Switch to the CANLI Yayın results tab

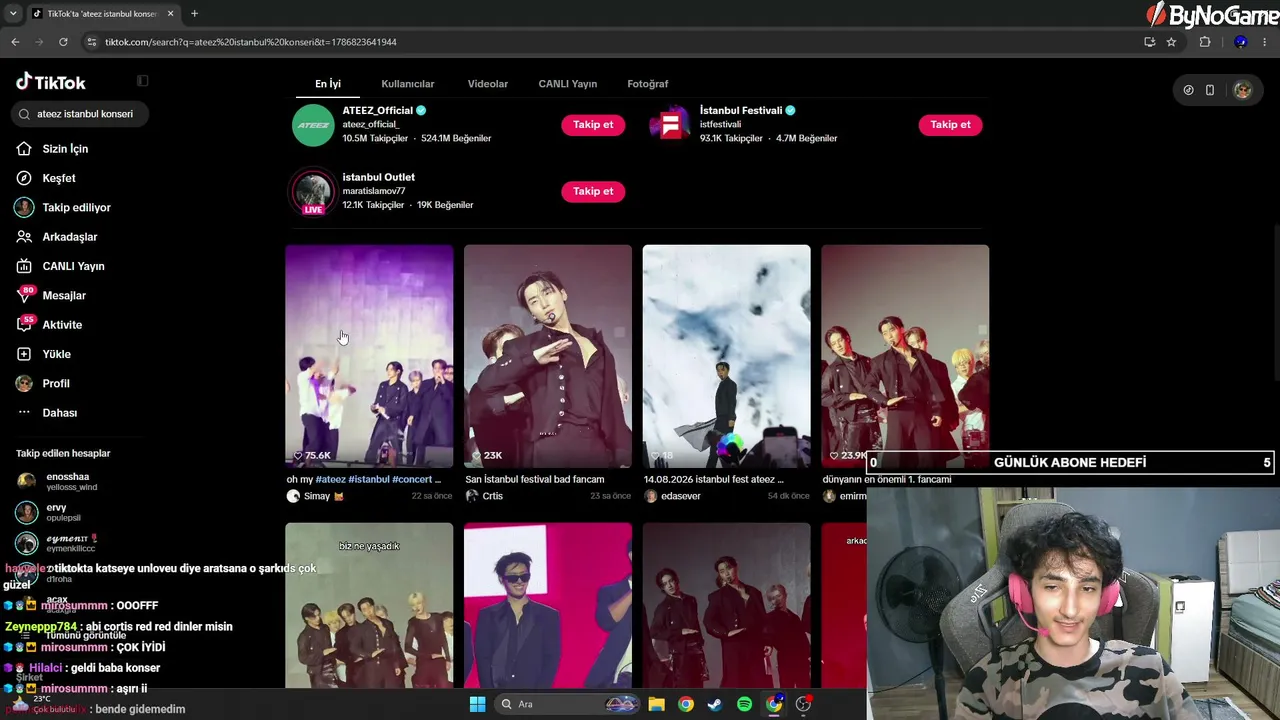point(568,84)
